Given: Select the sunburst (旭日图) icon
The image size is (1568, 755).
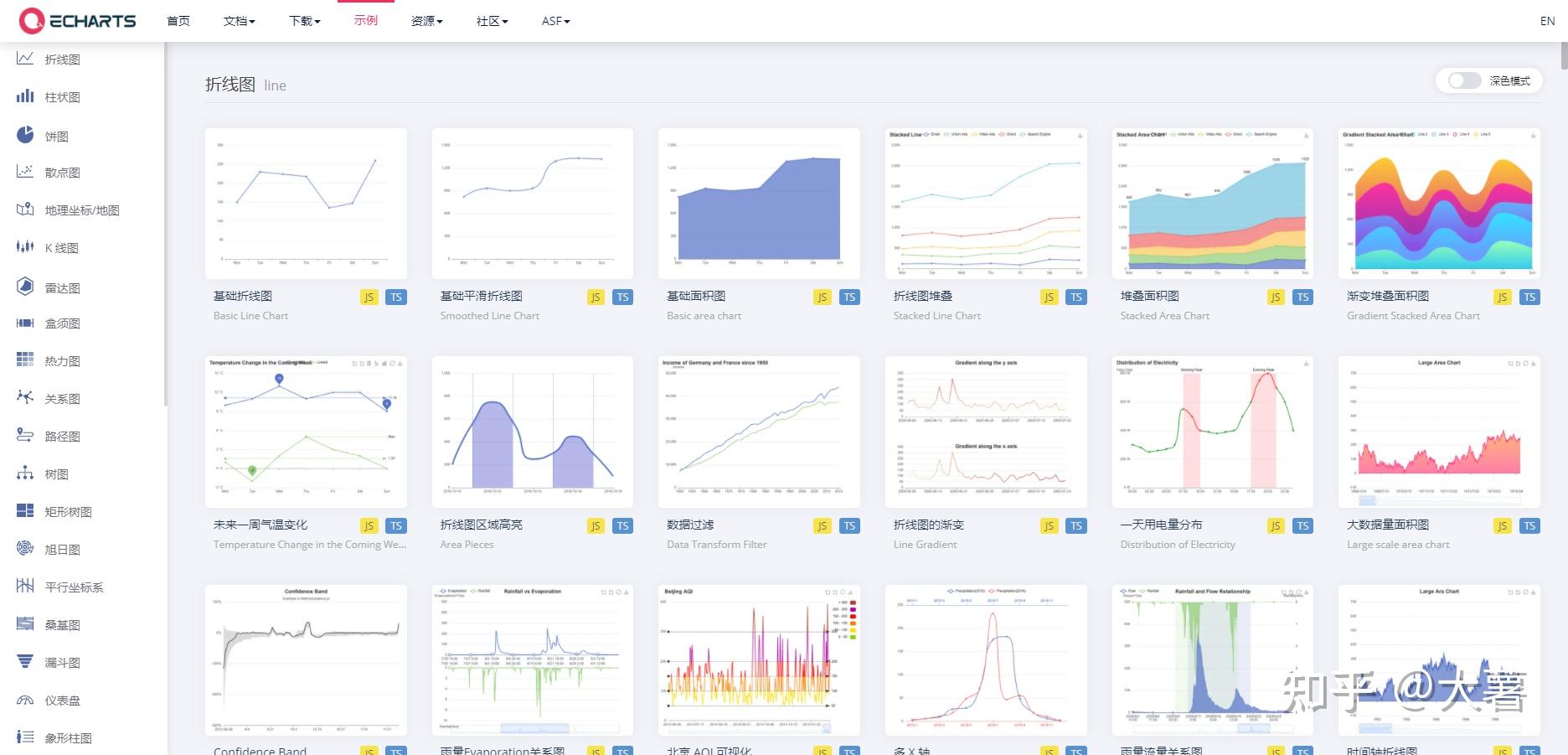Looking at the screenshot, I should (25, 548).
